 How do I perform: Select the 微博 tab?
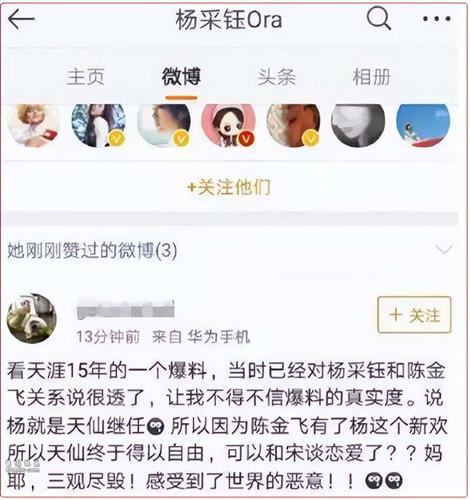[x=181, y=77]
